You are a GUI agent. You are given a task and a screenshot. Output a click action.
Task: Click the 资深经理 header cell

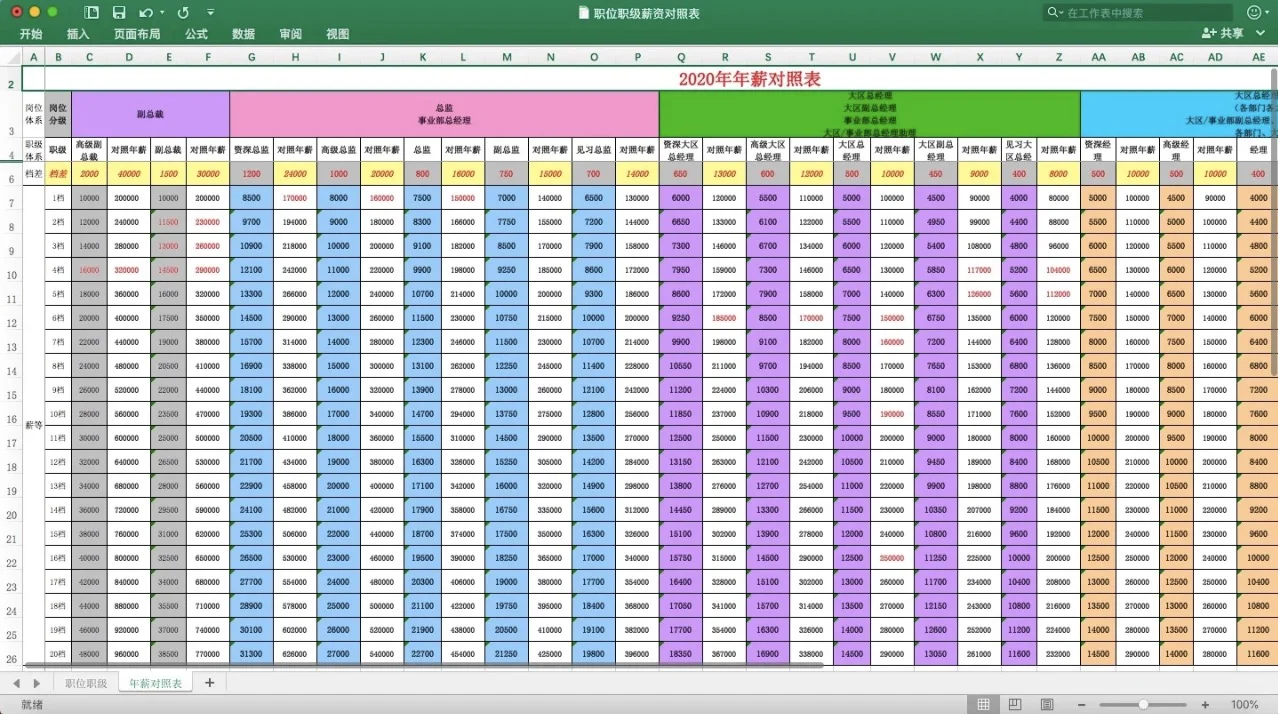point(1098,150)
